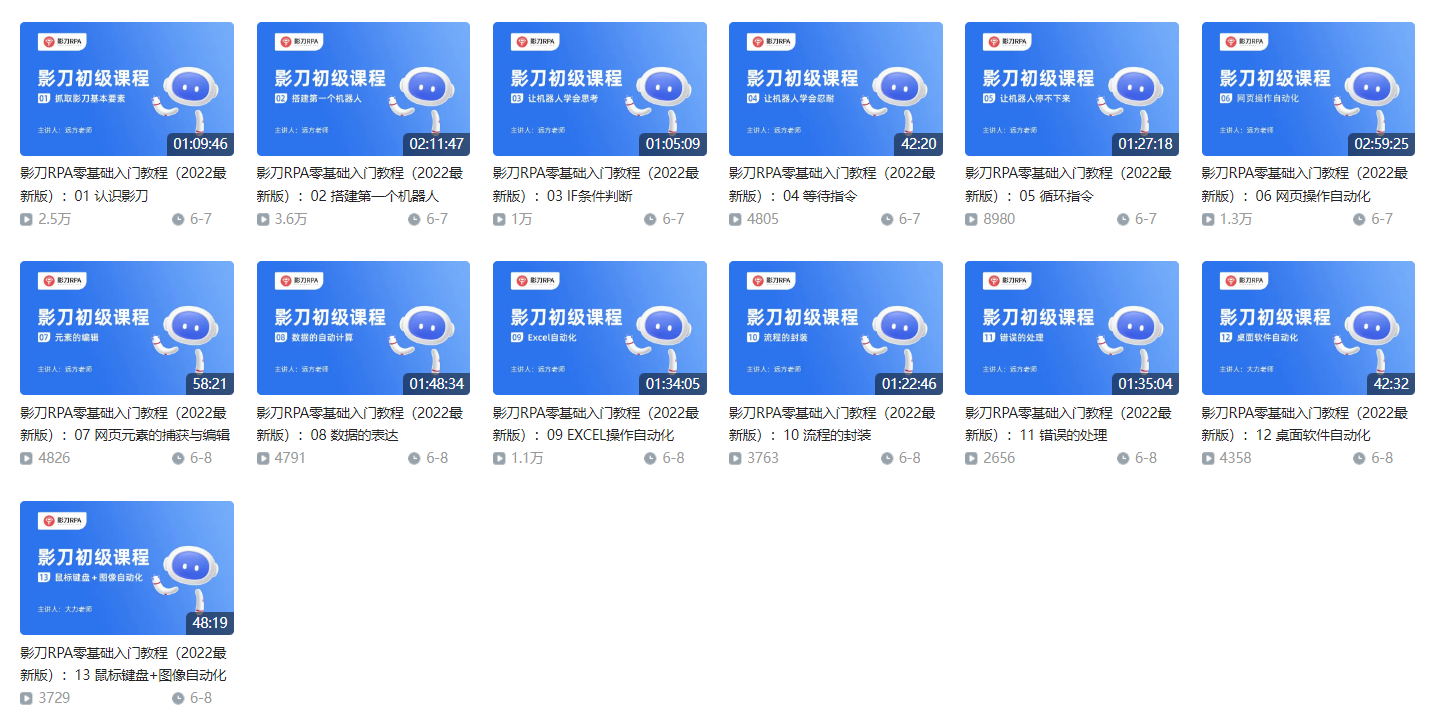Open the 11 错误的处理 video thumbnail
1439x725 pixels.
click(x=1072, y=328)
